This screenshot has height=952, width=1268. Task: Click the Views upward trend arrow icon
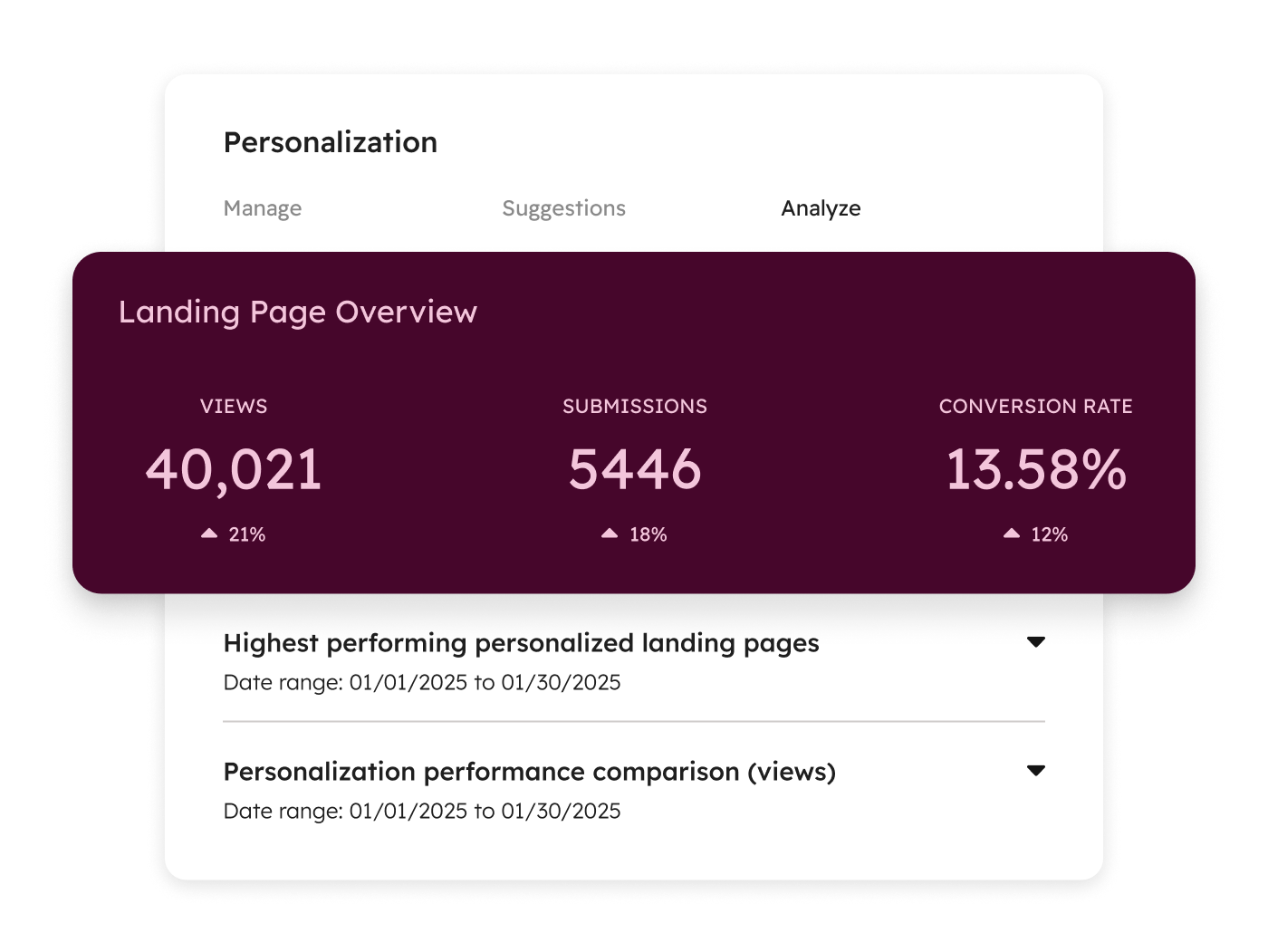[209, 534]
